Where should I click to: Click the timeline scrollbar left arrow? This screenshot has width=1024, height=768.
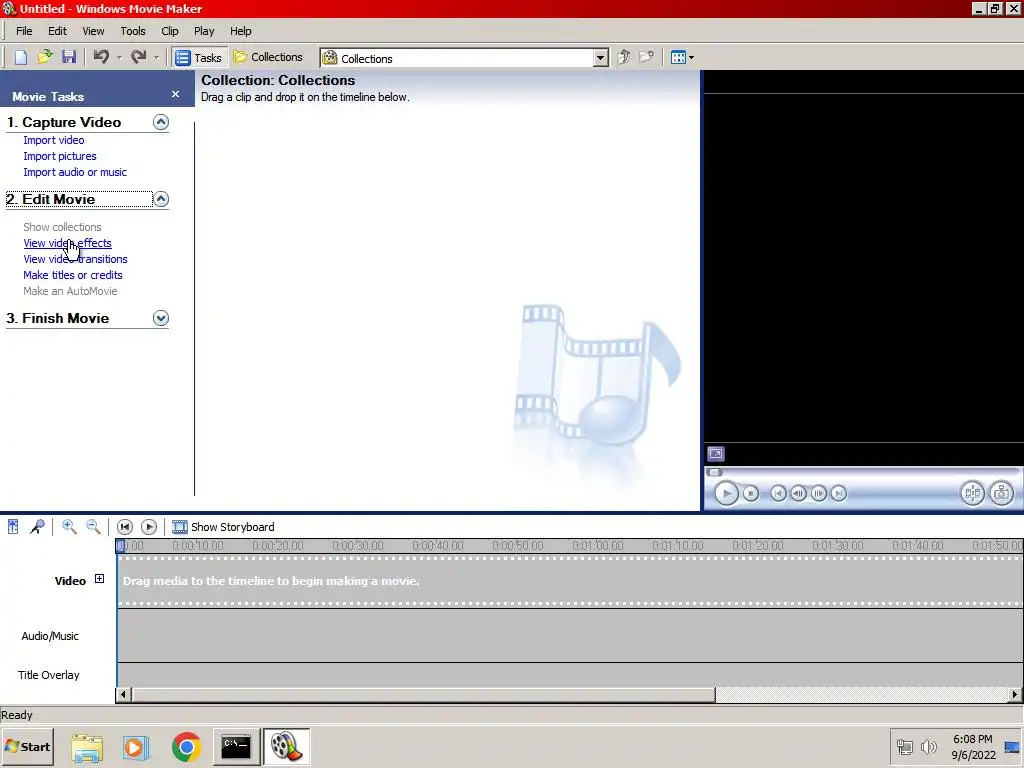123,694
